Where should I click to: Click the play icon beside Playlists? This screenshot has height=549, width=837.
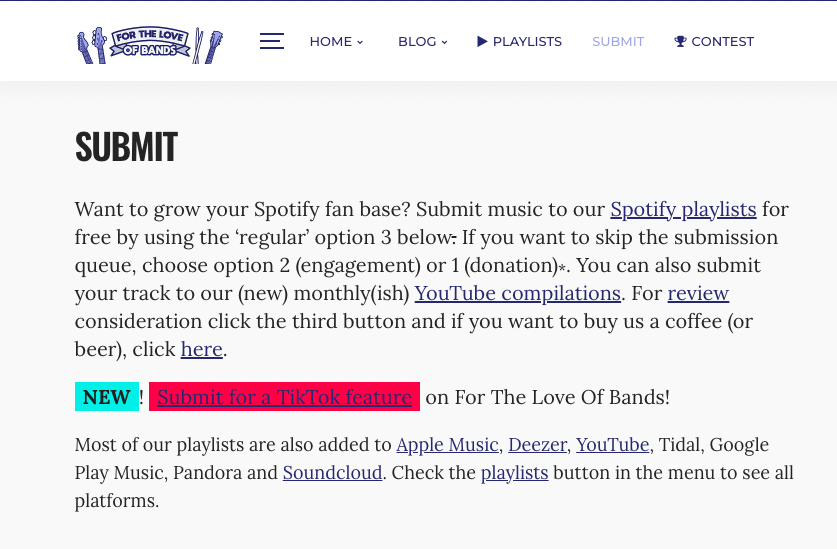482,41
